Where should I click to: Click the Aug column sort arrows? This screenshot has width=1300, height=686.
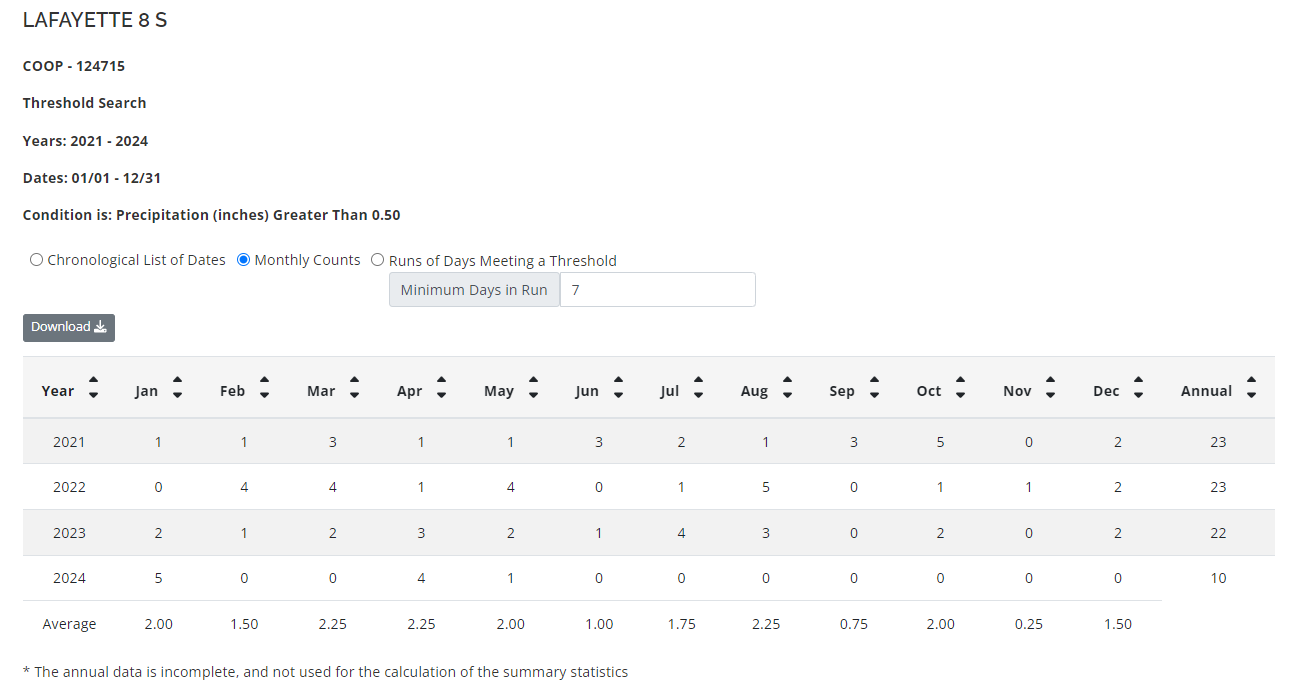(787, 388)
